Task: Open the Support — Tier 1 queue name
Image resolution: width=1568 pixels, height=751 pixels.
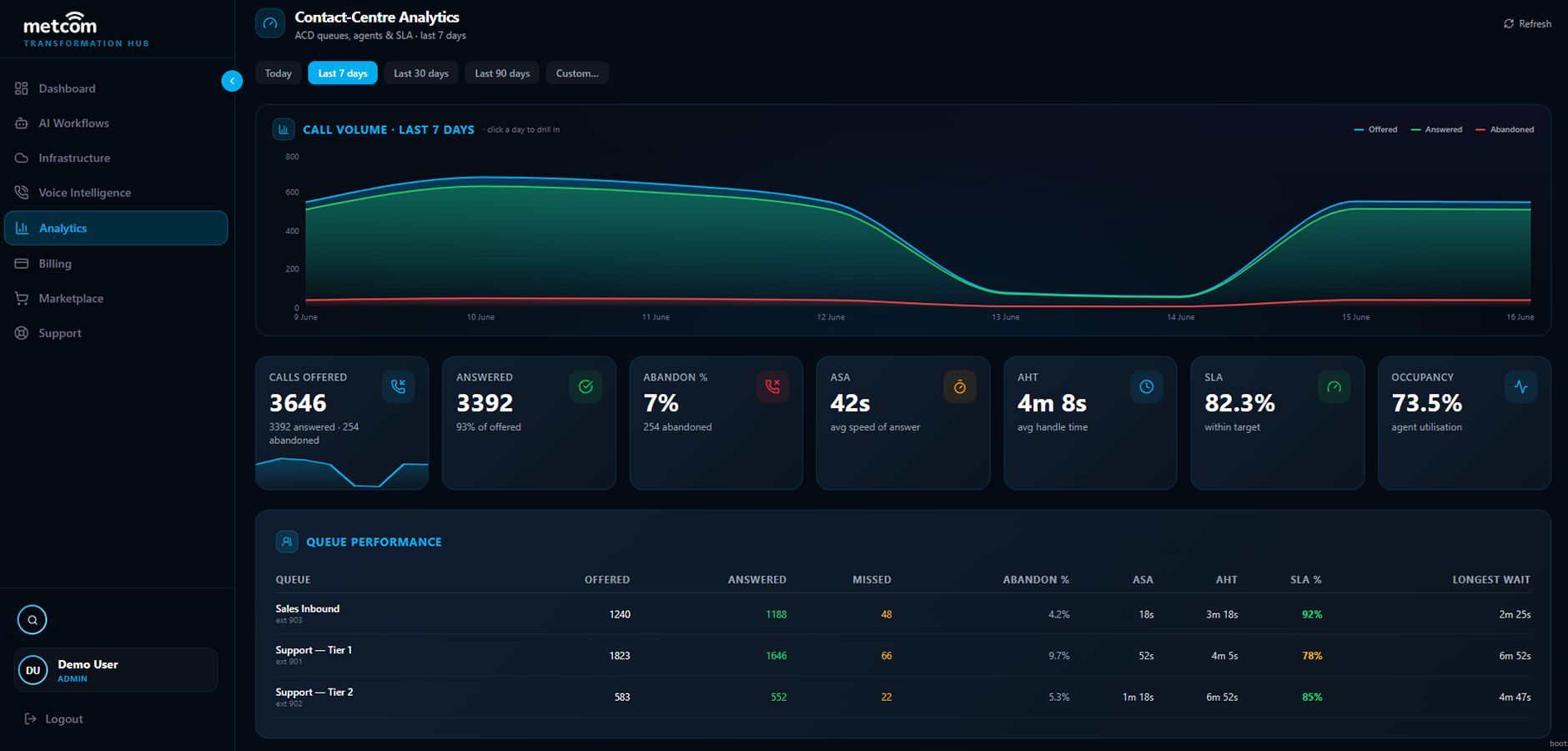Action: pyautogui.click(x=314, y=650)
